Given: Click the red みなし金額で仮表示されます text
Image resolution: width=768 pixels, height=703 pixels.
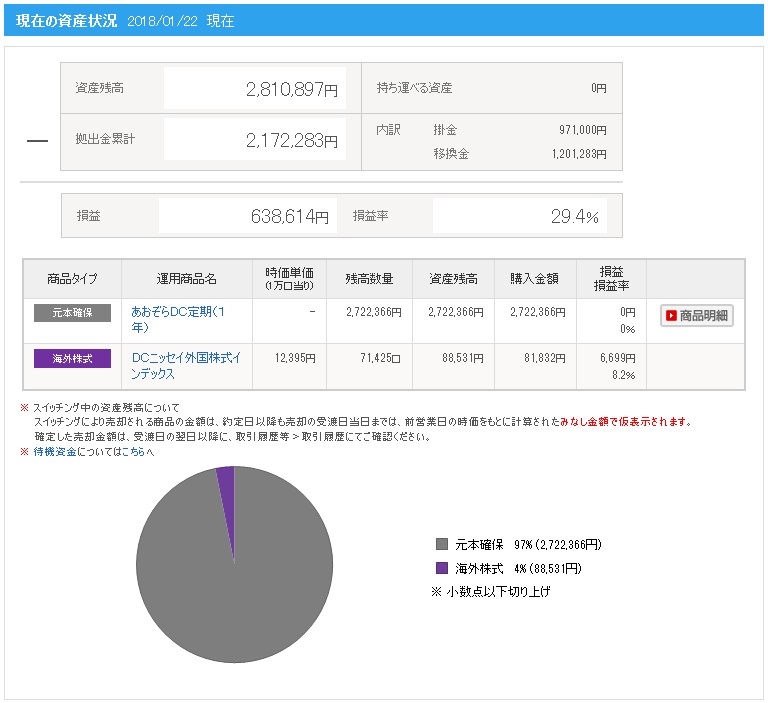Looking at the screenshot, I should [622, 422].
